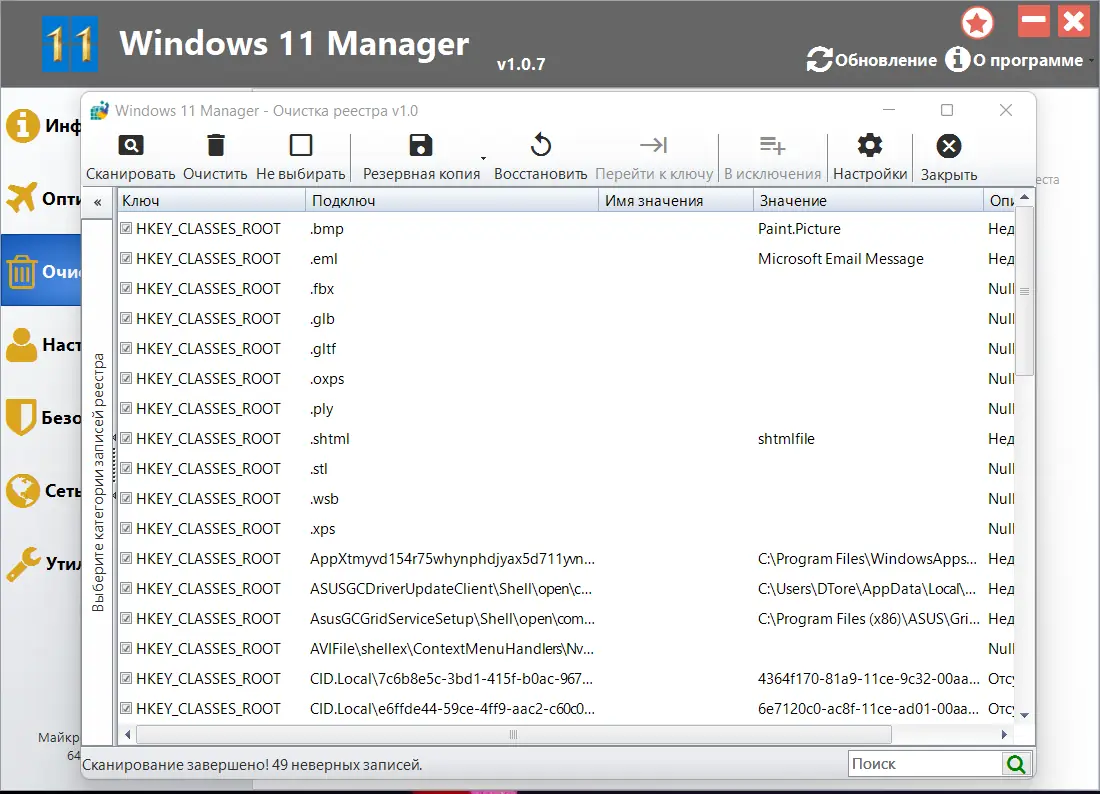Image resolution: width=1100 pixels, height=794 pixels.
Task: Open the Security shield sidebar icon
Action: coord(20,417)
